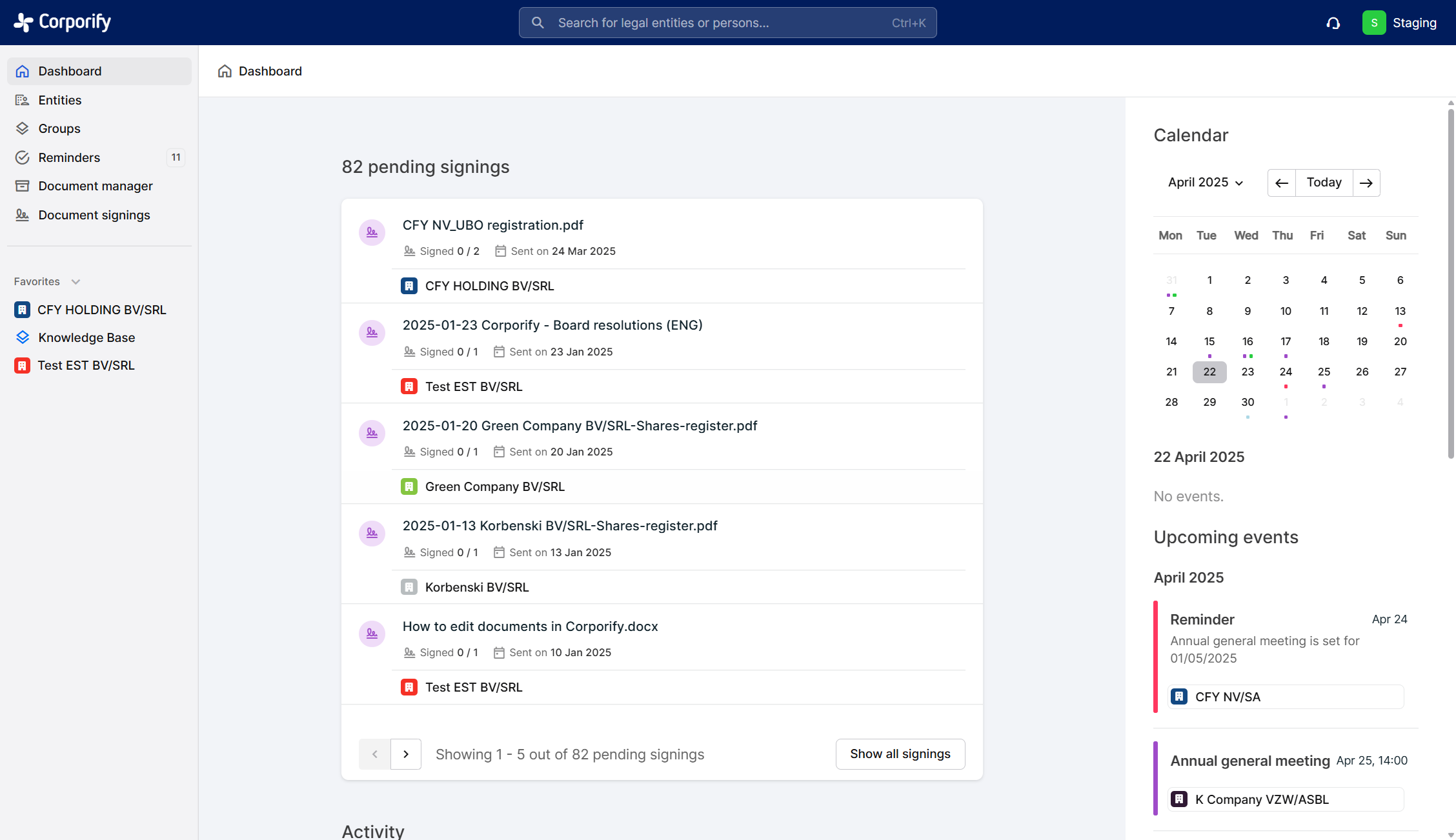This screenshot has width=1456, height=840.
Task: Collapse the Favorites section
Action: (76, 282)
